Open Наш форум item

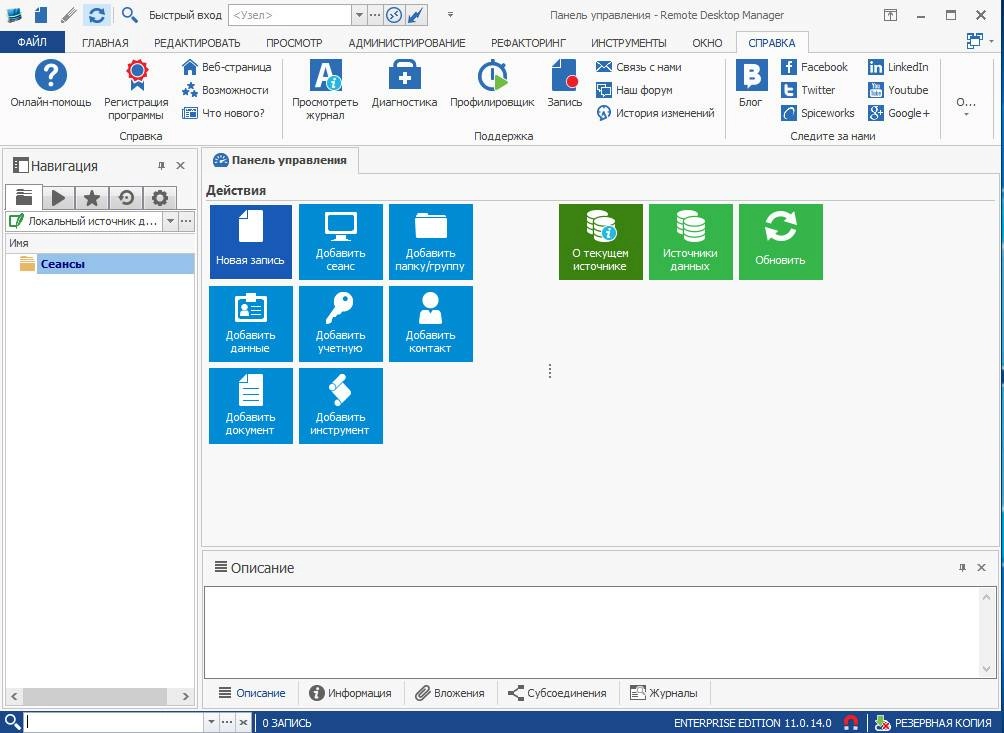(x=634, y=90)
